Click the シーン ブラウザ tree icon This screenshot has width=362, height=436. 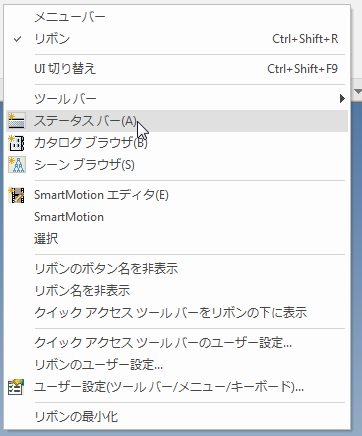(x=16, y=165)
